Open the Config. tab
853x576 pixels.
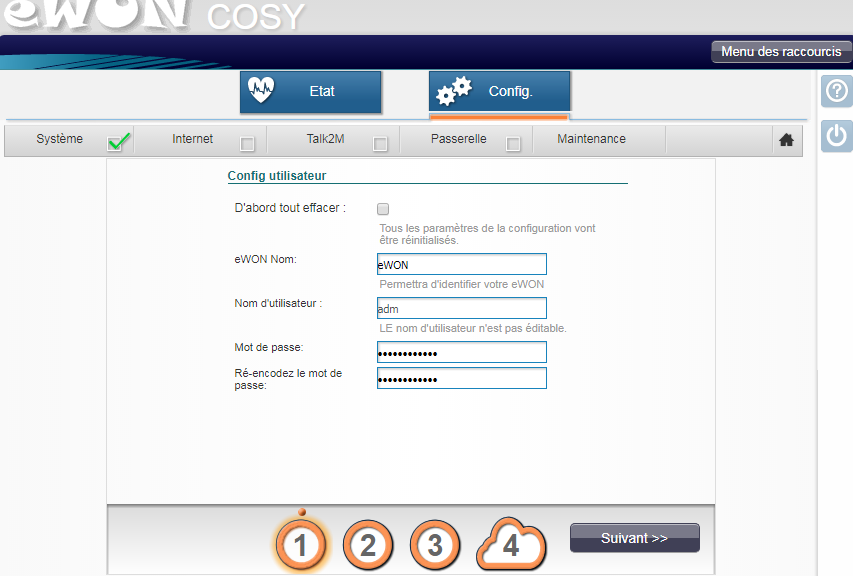point(499,92)
